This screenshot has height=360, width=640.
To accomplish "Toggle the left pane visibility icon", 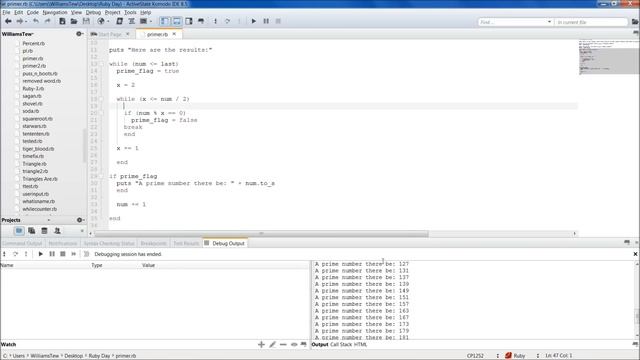I will [164, 21].
